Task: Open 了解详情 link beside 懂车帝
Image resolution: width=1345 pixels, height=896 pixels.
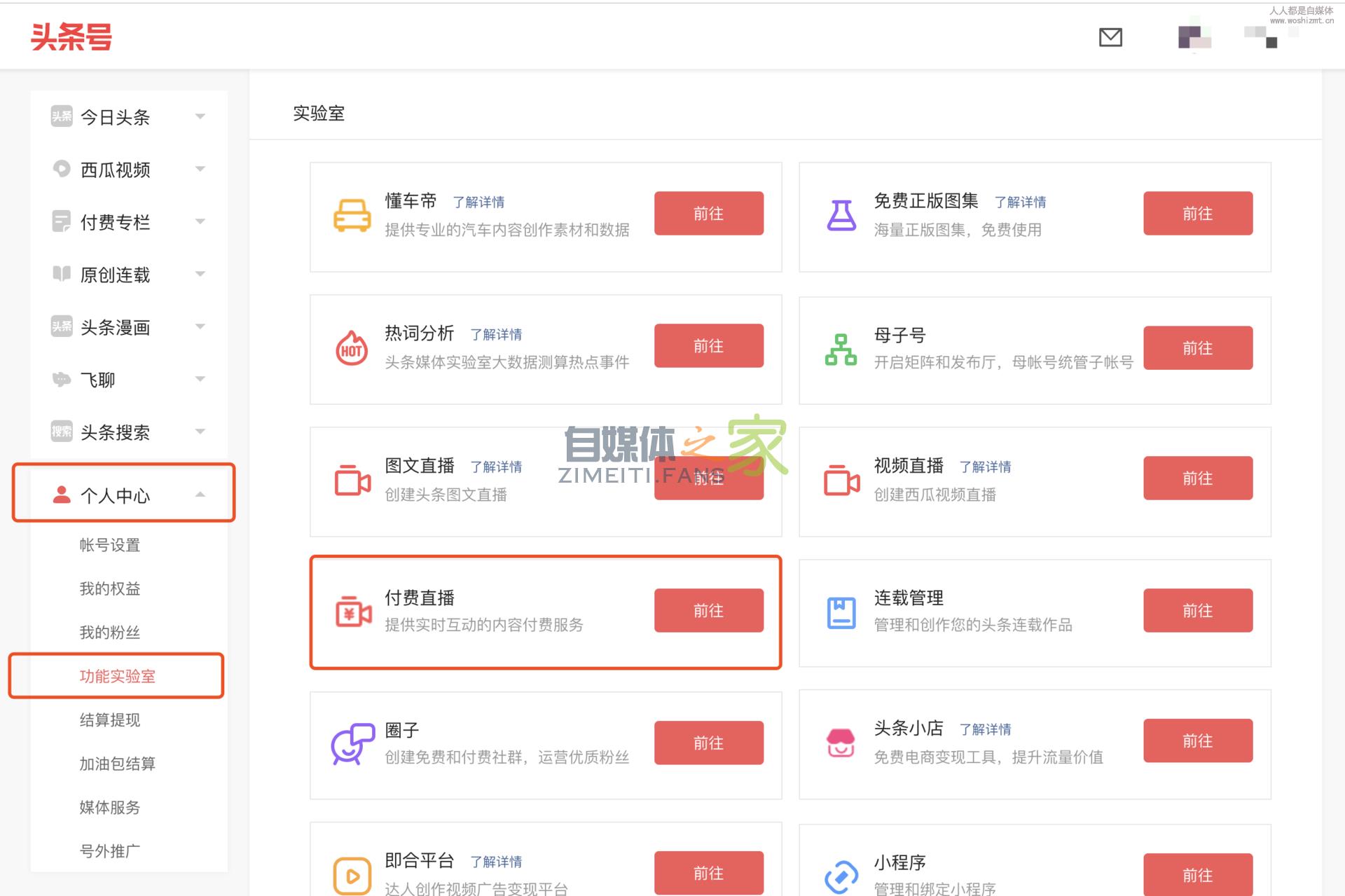Action: [478, 202]
